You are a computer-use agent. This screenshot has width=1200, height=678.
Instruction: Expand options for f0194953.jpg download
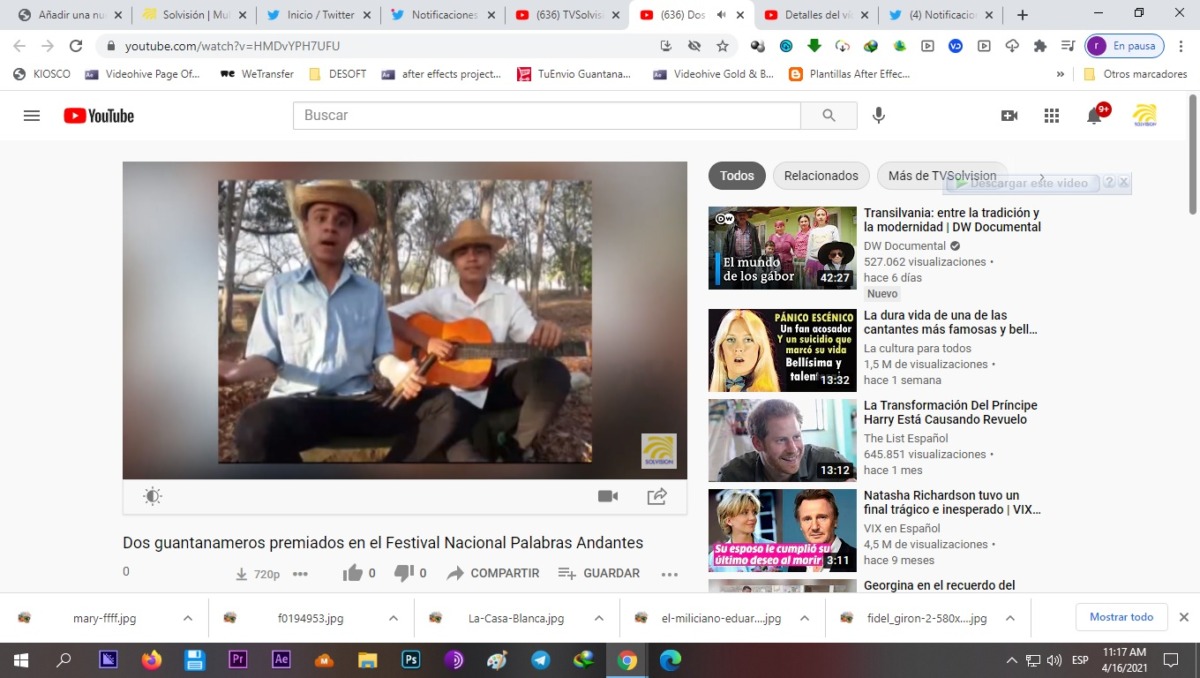[x=393, y=618]
